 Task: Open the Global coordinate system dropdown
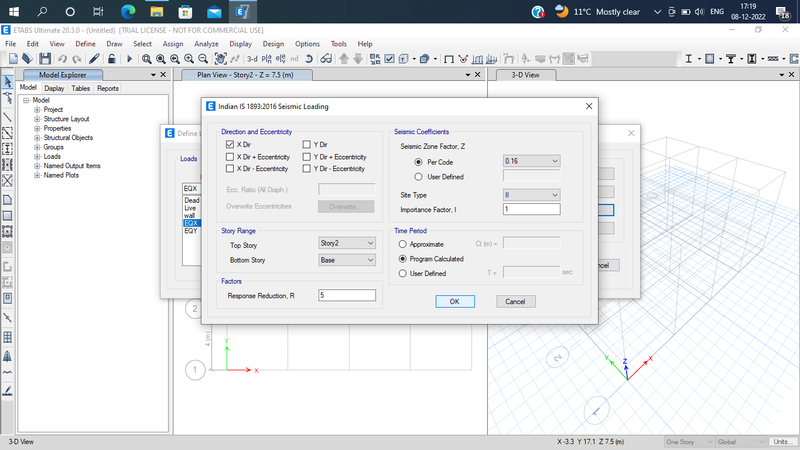tap(741, 442)
